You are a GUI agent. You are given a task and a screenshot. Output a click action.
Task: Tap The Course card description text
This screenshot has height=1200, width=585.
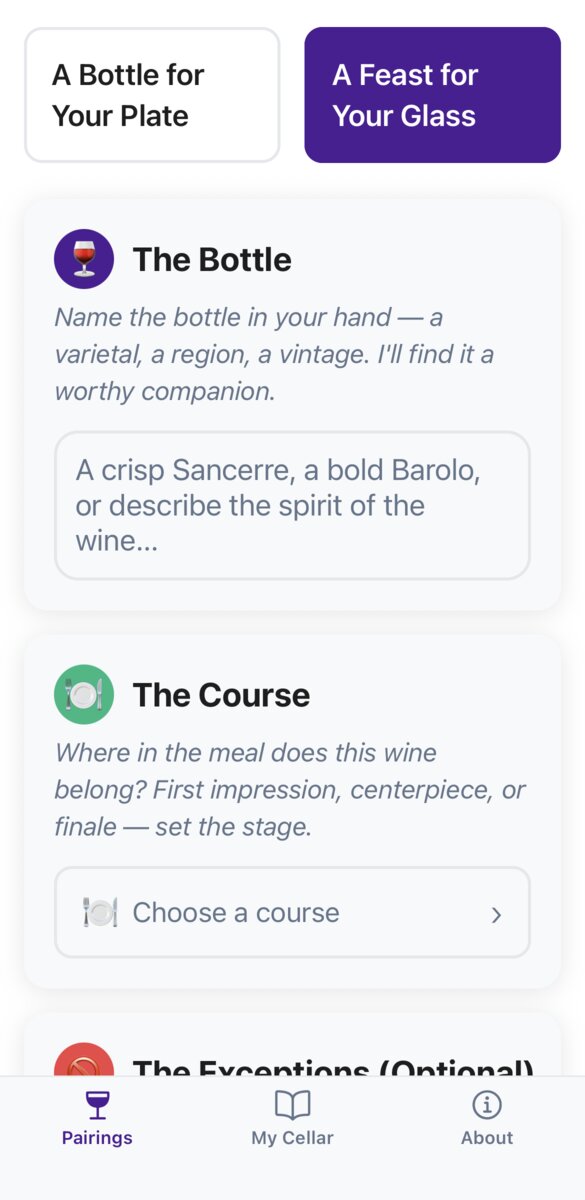(x=291, y=789)
